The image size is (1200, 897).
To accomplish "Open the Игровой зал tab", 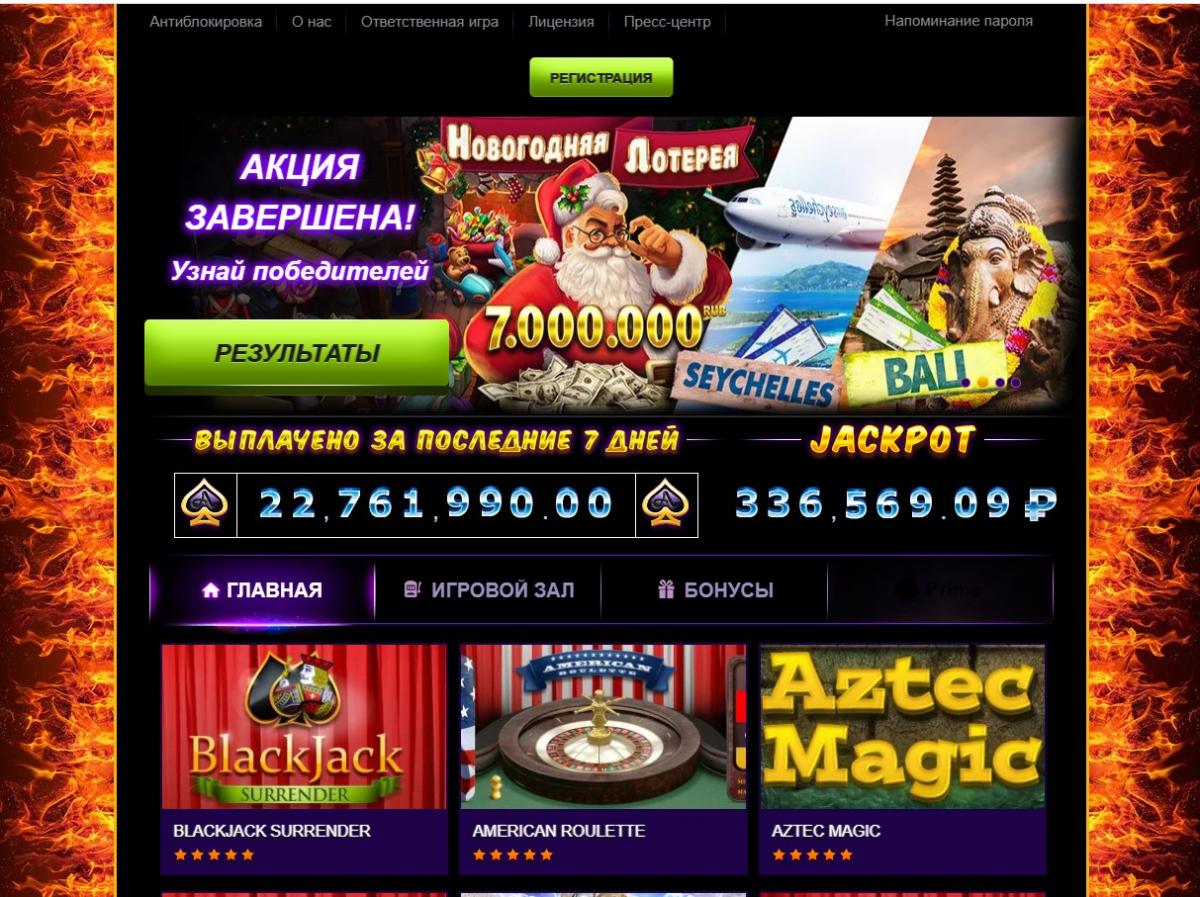I will [488, 591].
